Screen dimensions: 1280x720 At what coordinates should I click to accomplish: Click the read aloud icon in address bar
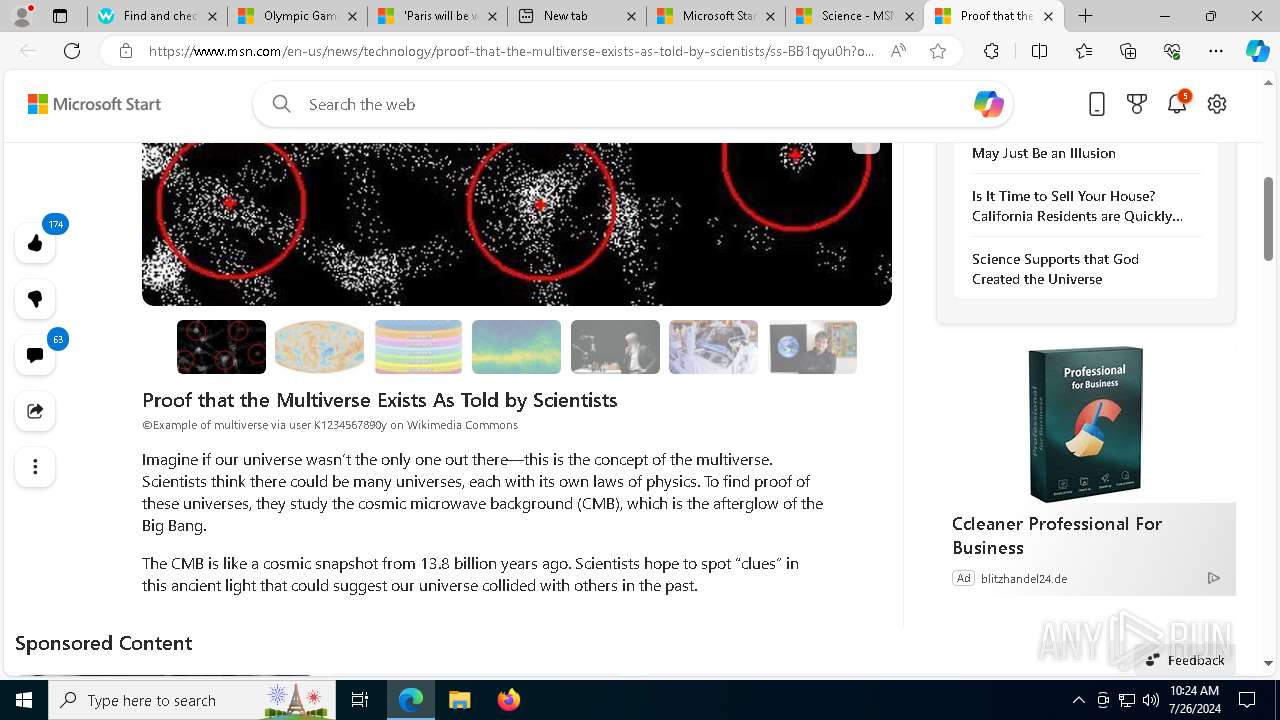[898, 51]
